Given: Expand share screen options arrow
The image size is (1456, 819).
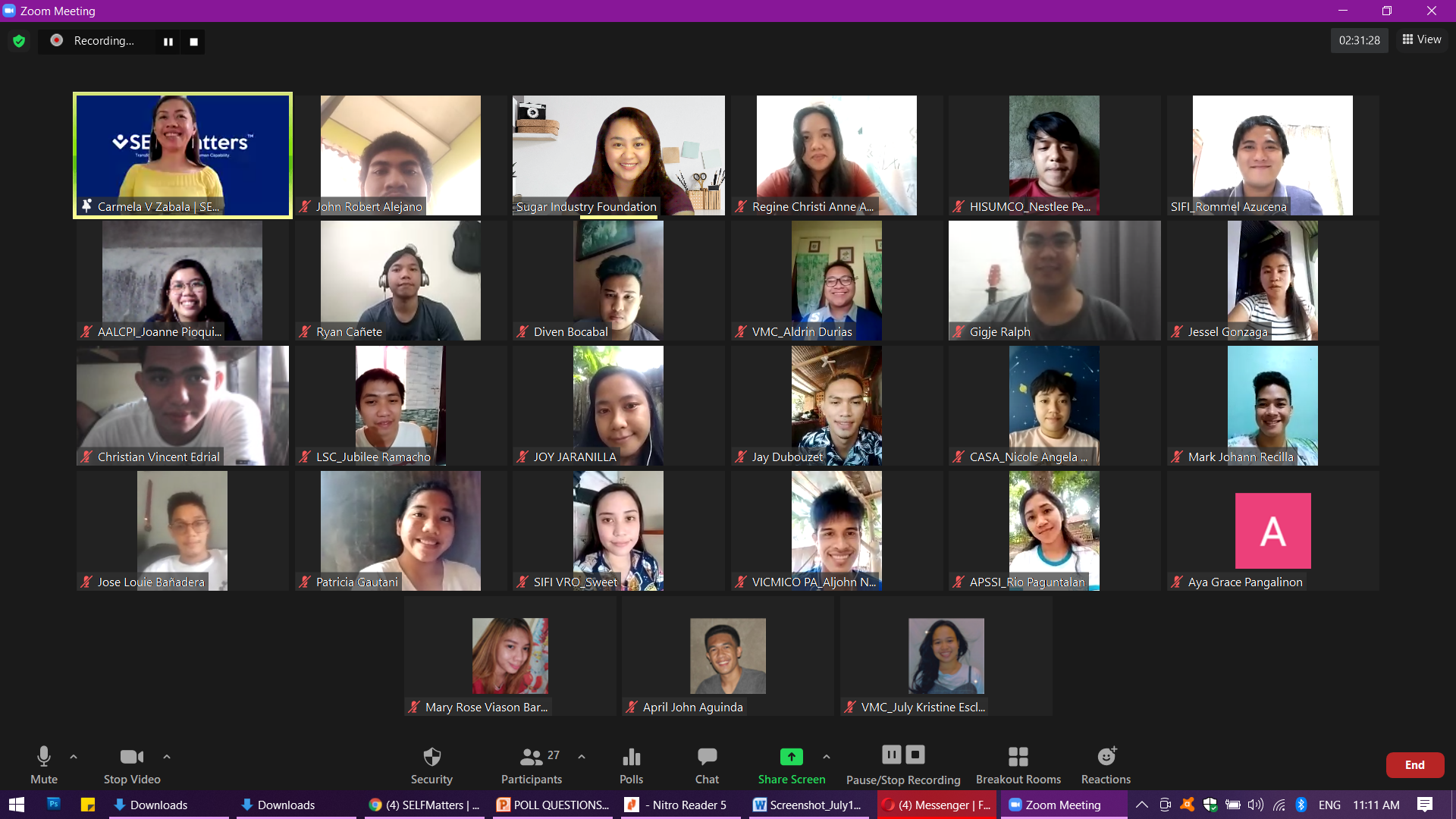Looking at the screenshot, I should click(827, 757).
